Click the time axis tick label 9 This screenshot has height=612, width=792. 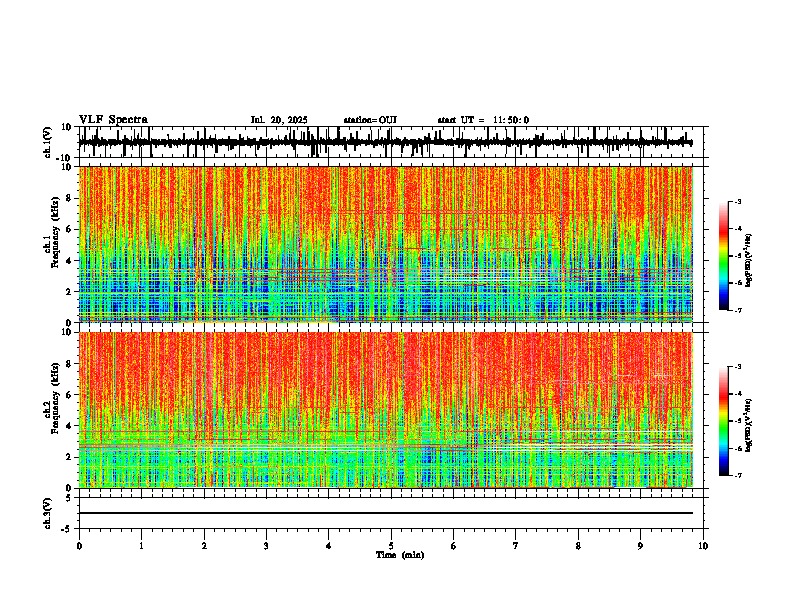640,546
